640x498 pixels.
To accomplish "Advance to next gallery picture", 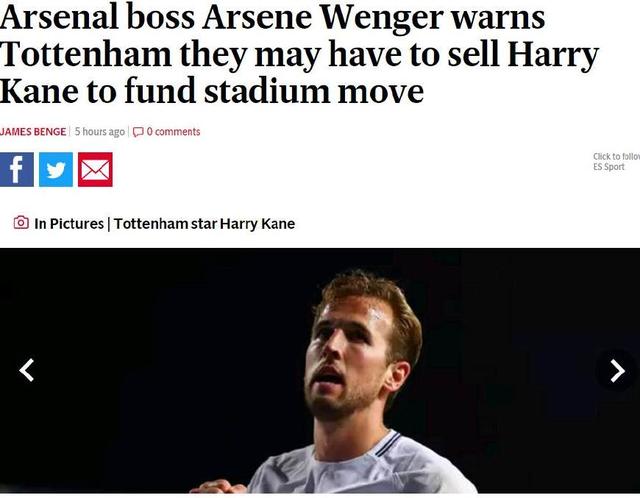I will 616,370.
